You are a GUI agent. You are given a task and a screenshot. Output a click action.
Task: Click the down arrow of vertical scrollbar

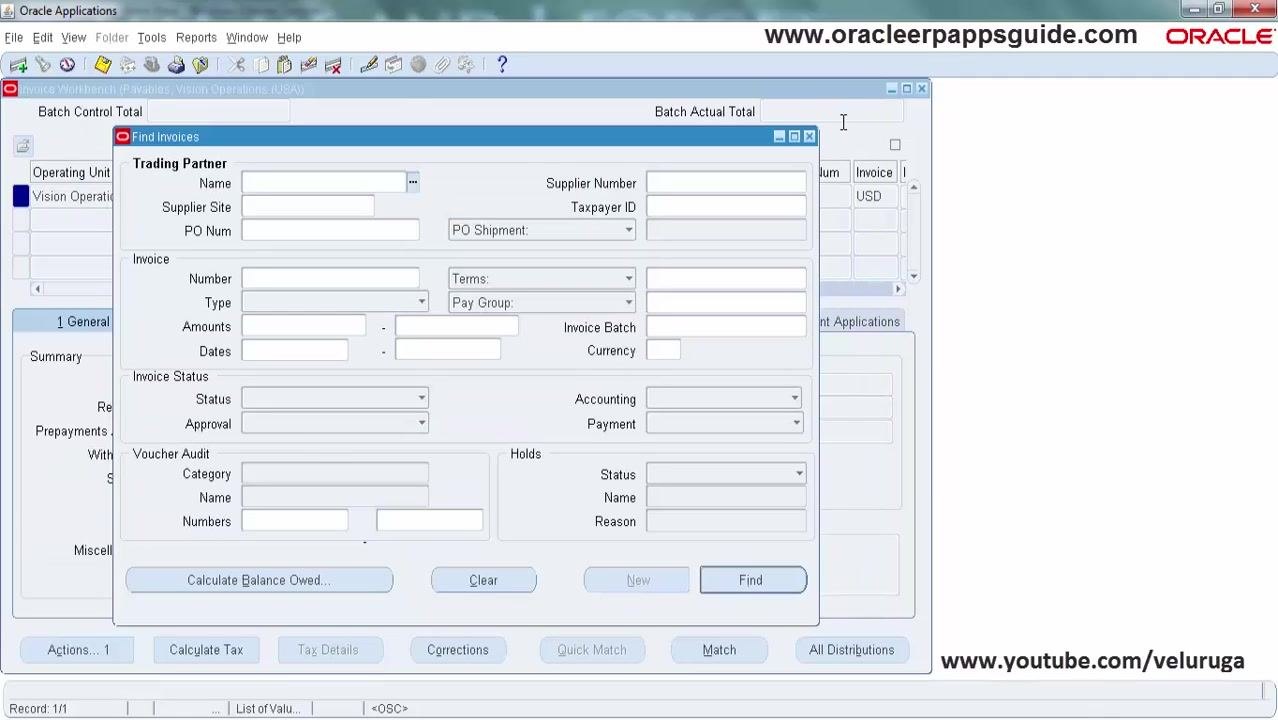coord(913,276)
